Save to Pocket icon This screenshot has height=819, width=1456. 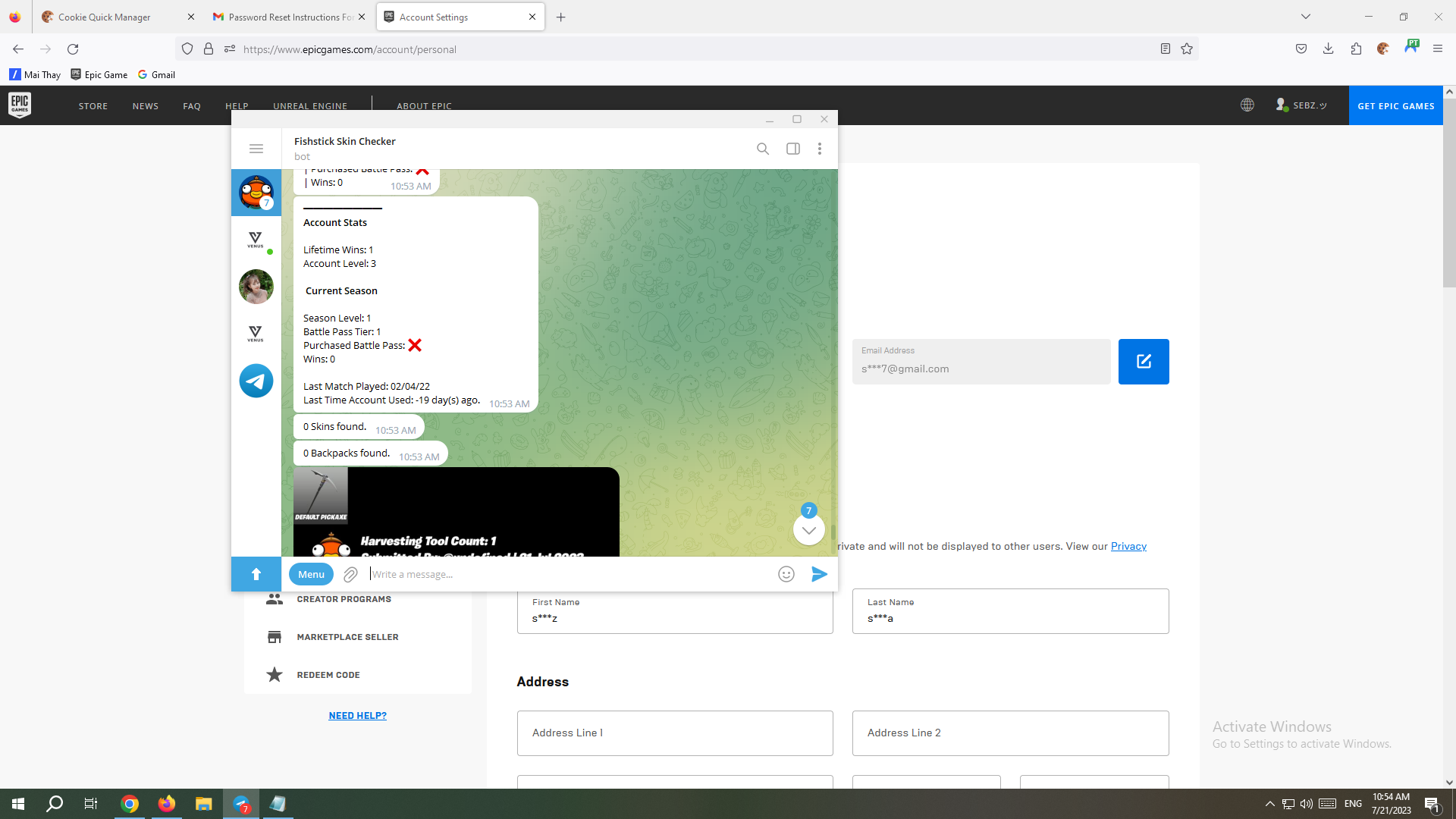tap(1301, 49)
